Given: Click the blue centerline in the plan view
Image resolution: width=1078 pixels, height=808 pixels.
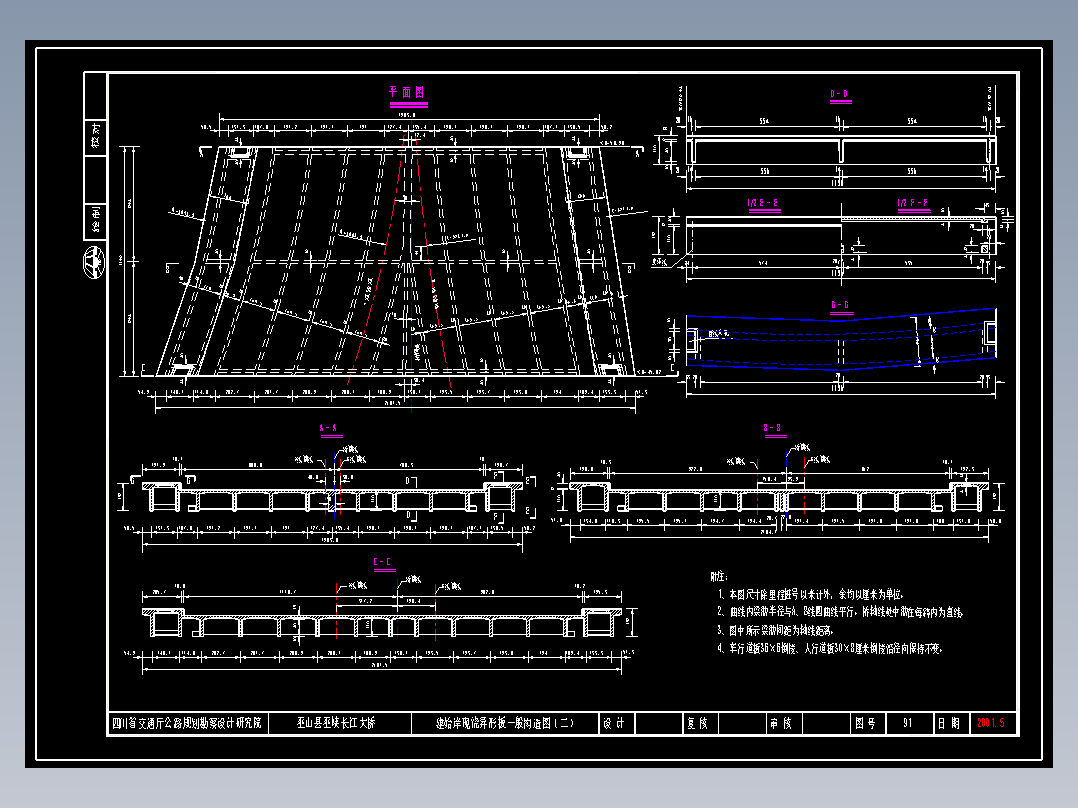Looking at the screenshot, I should [x=411, y=267].
